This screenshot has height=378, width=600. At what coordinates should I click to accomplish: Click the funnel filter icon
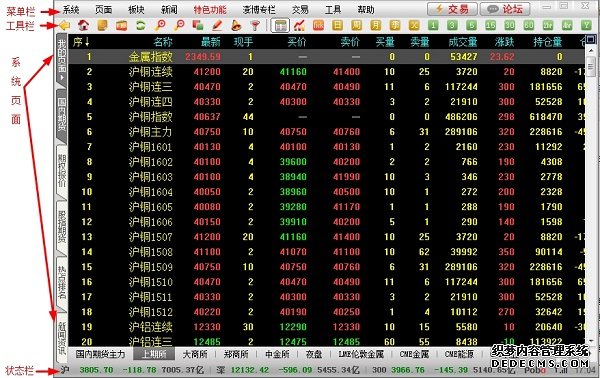coord(255,26)
